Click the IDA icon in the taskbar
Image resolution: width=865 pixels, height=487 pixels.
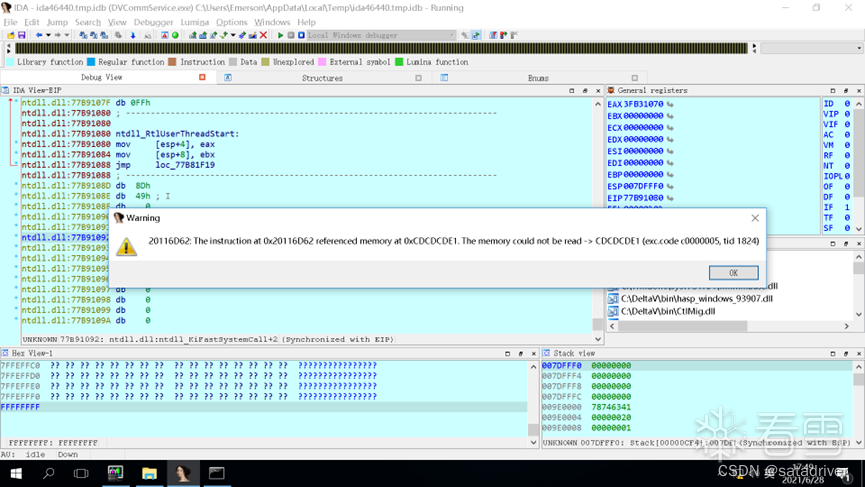pos(183,473)
